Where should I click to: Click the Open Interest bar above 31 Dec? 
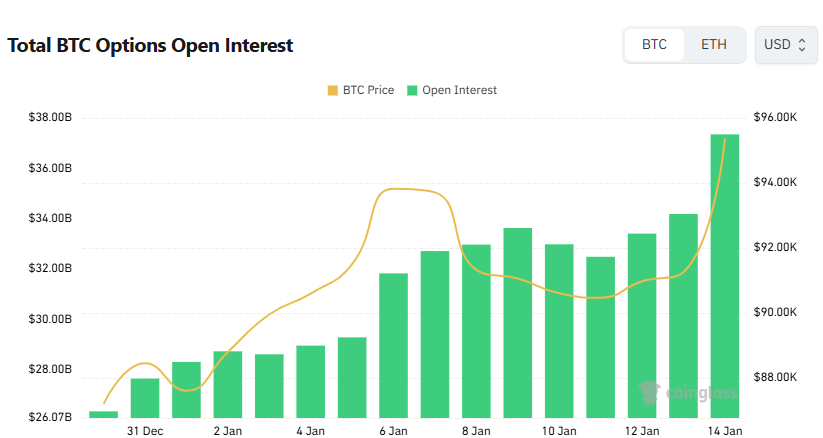(145, 397)
